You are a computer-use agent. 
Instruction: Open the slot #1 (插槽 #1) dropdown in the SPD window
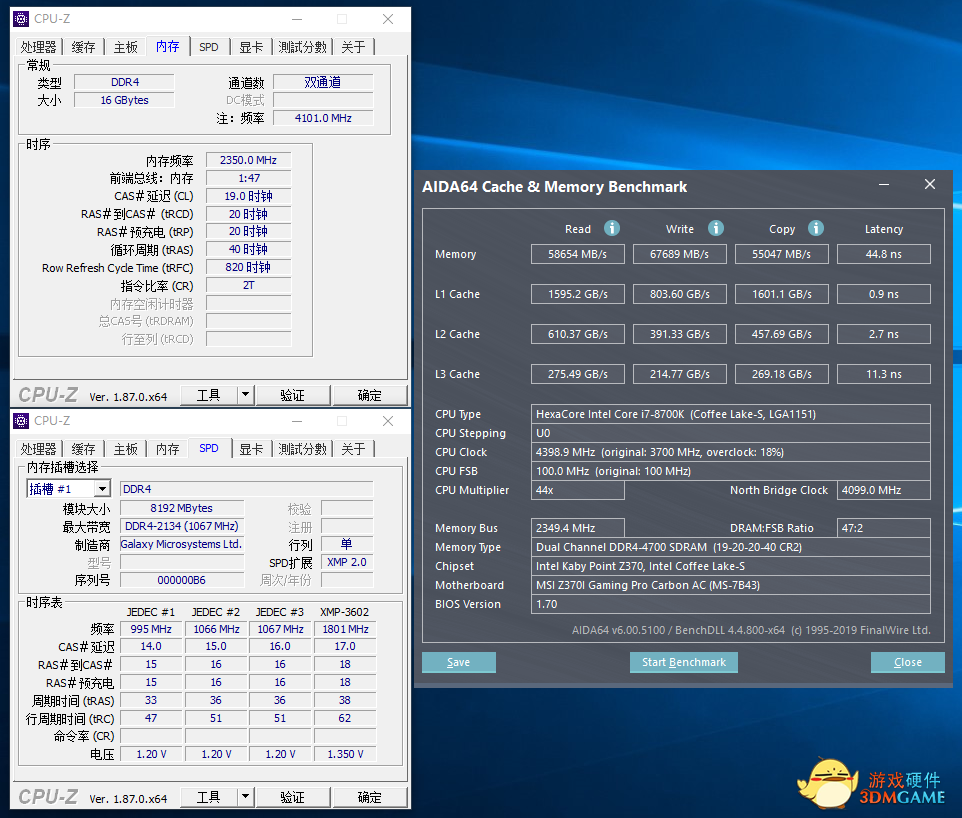(x=102, y=488)
